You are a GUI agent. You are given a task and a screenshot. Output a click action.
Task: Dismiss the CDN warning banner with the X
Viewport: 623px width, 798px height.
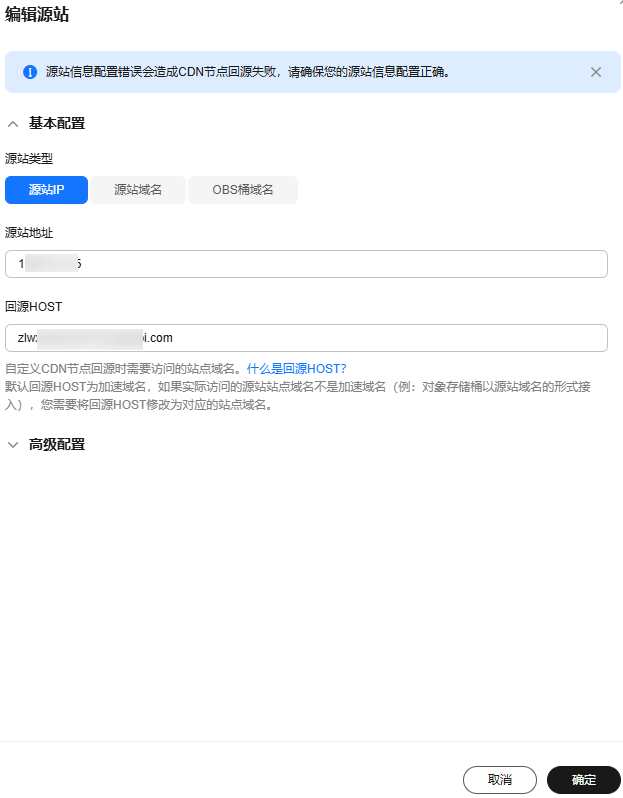tap(596, 72)
